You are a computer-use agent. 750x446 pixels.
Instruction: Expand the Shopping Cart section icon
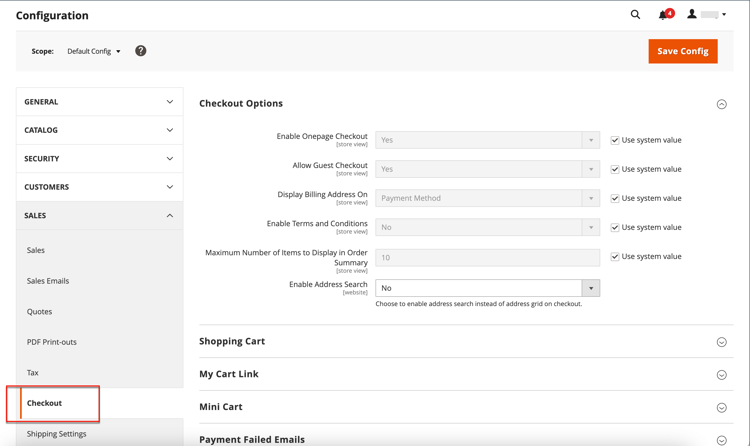[x=722, y=342]
